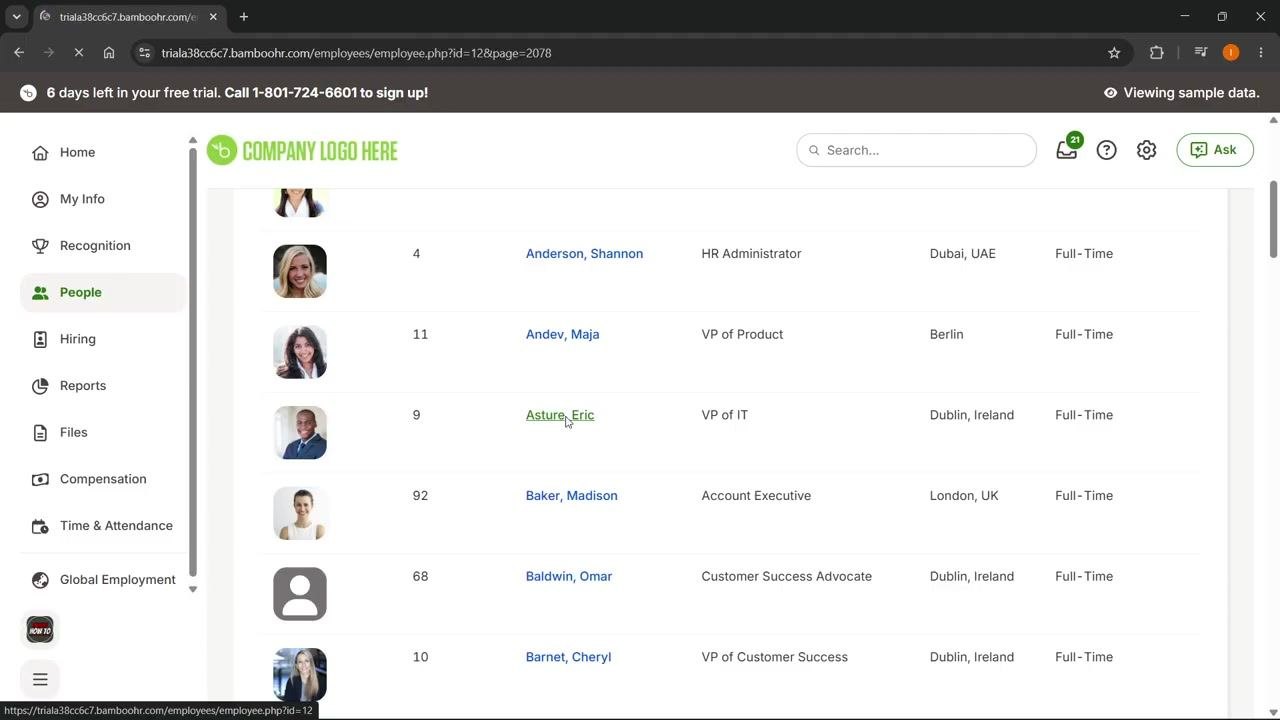Viewport: 1280px width, 720px height.
Task: Click the Viewing sample data eye icon
Action: [x=1110, y=93]
